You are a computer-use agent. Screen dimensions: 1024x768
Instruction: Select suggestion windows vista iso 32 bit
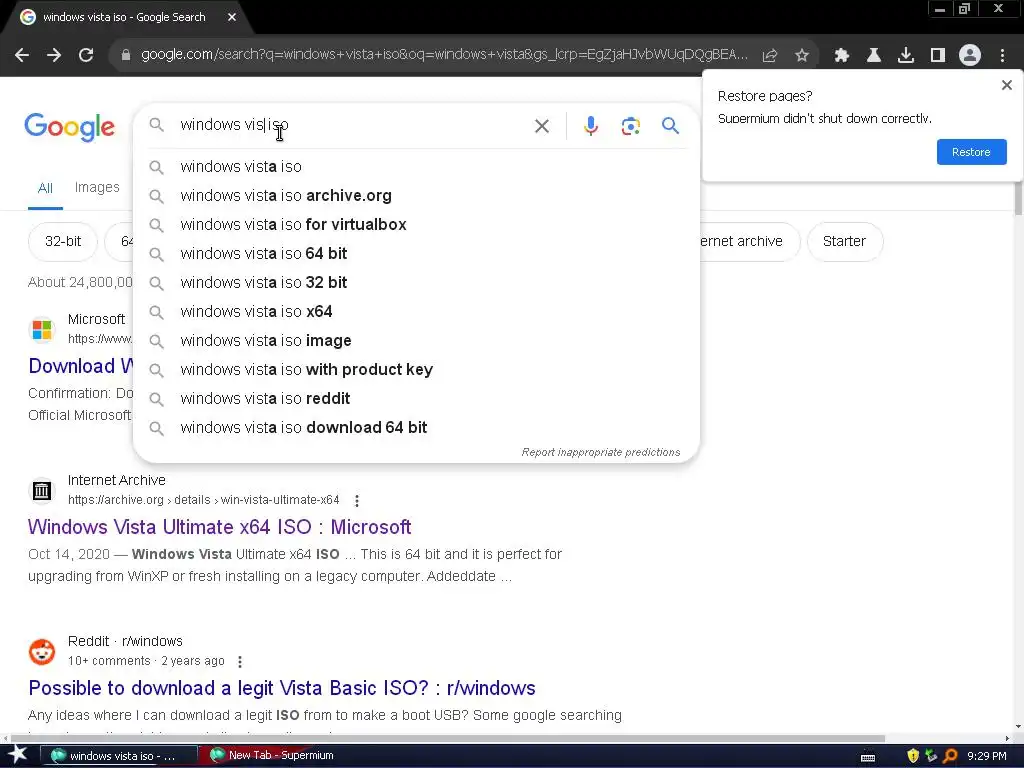tap(416, 282)
